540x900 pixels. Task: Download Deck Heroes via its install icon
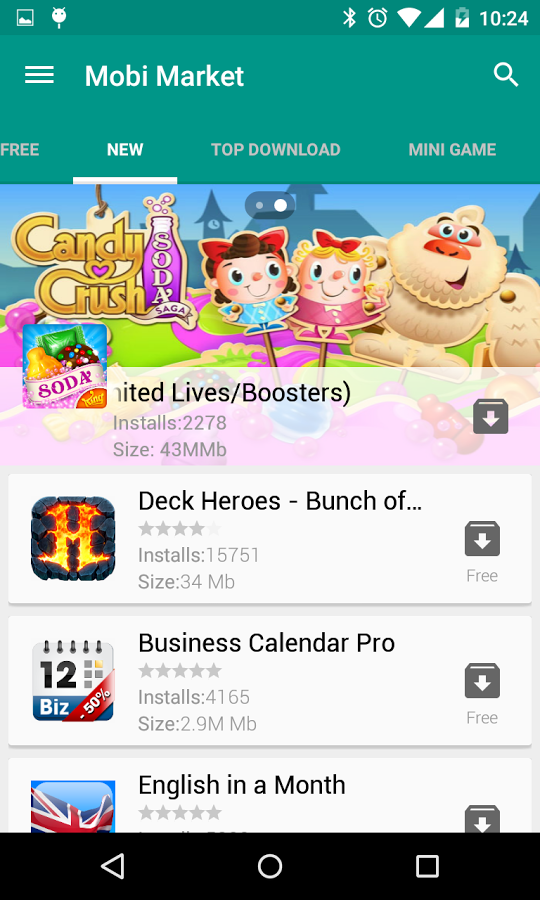tap(482, 538)
